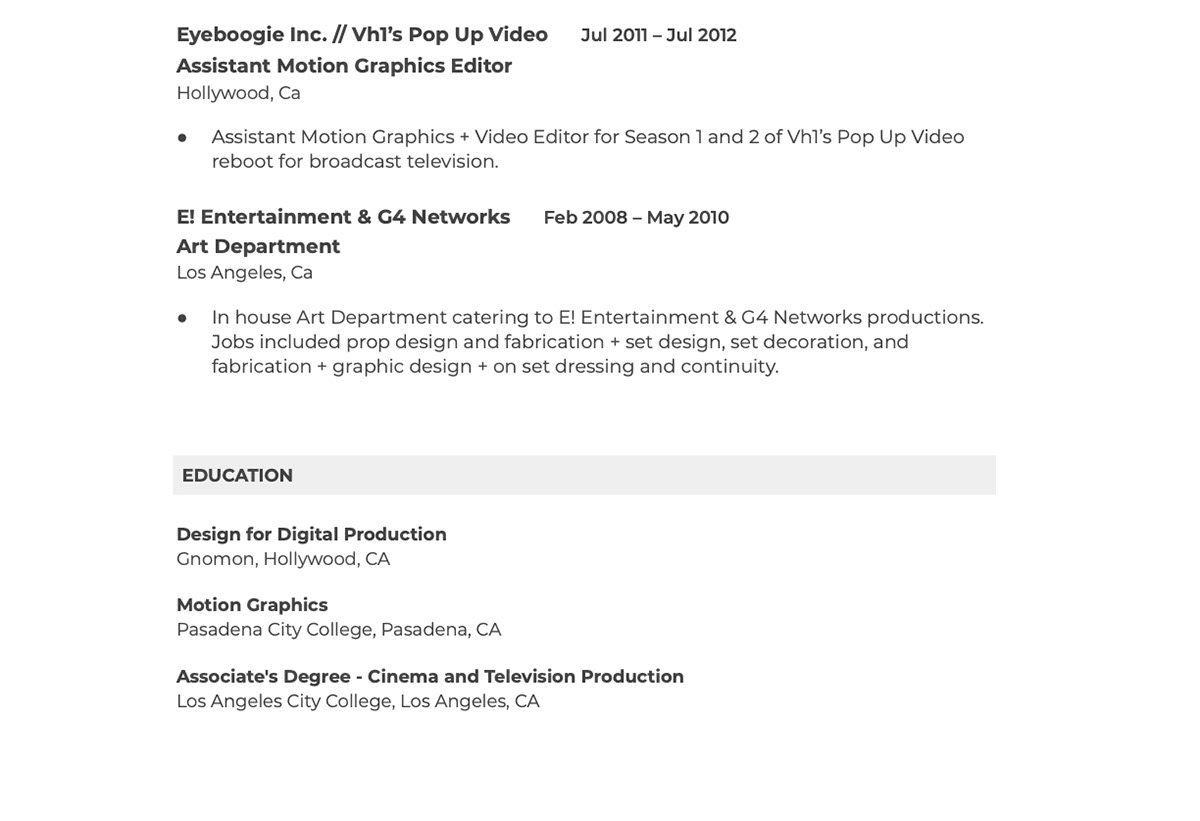
Task: Click the E! Entertainment & G4 Networks heading
Action: [342, 217]
